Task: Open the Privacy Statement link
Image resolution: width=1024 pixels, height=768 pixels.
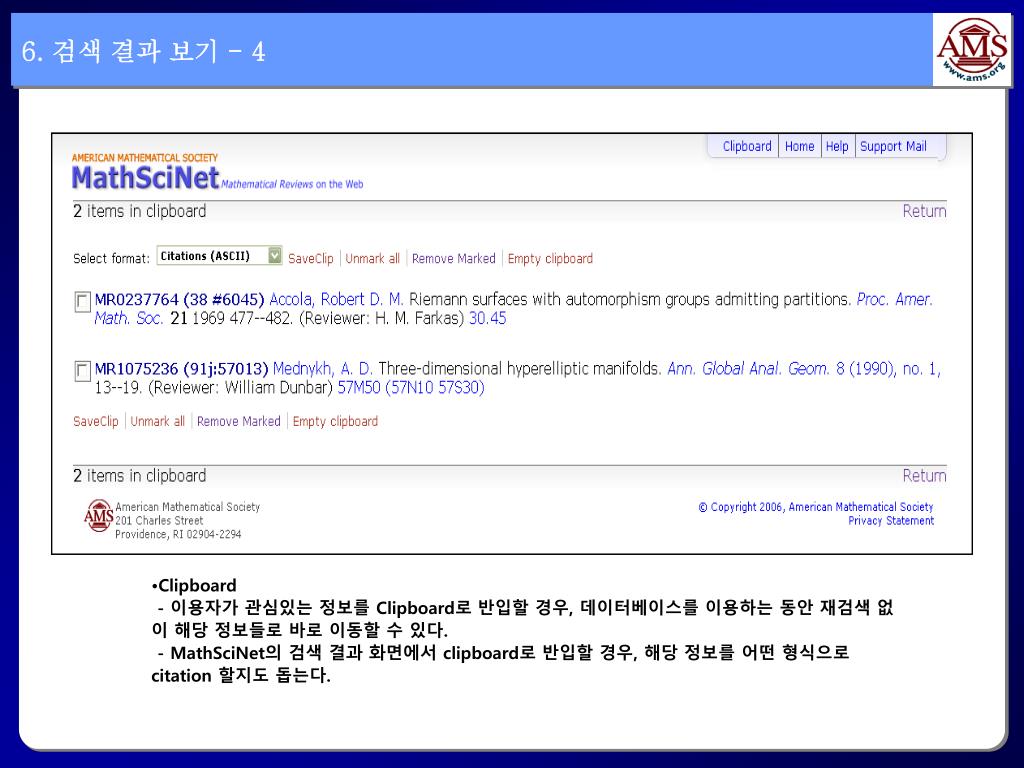Action: [x=891, y=520]
